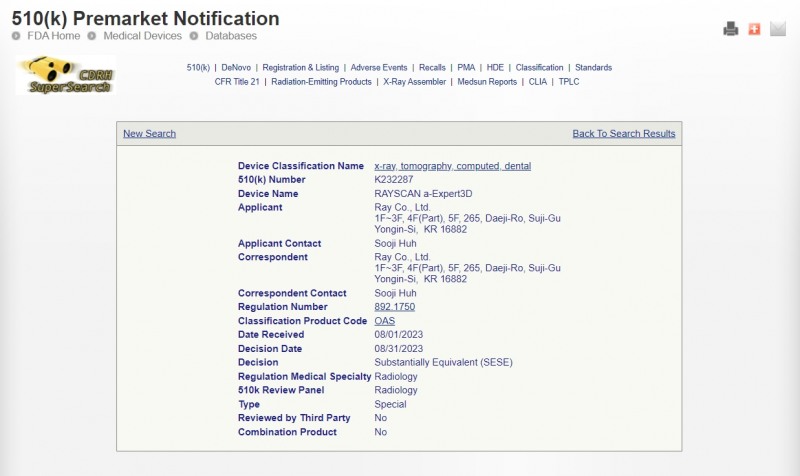Open x-ray, tomography, computed, dental classification
Screen dimensions: 800x476
(x=452, y=166)
